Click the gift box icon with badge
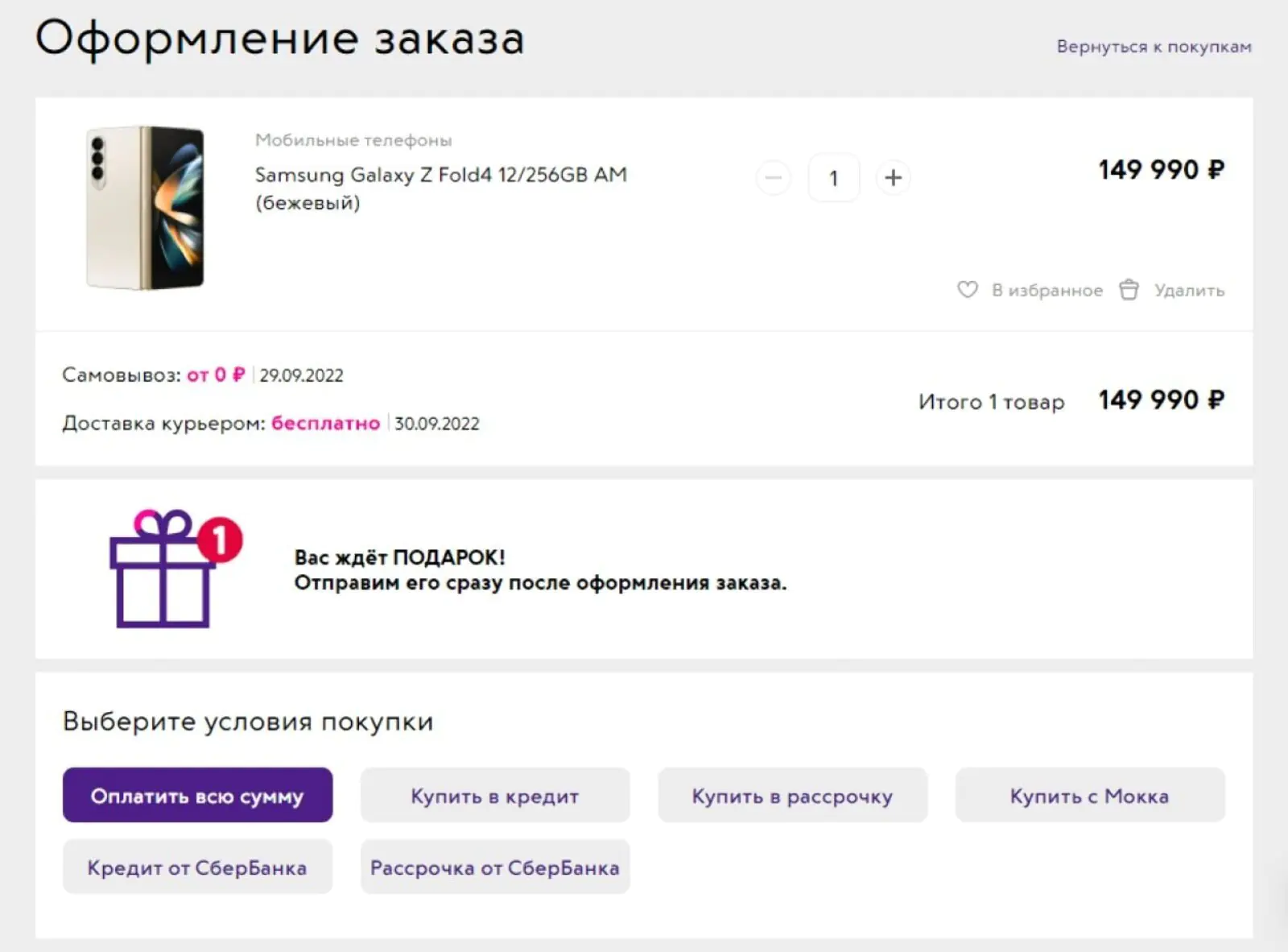The image size is (1288, 952). point(175,569)
